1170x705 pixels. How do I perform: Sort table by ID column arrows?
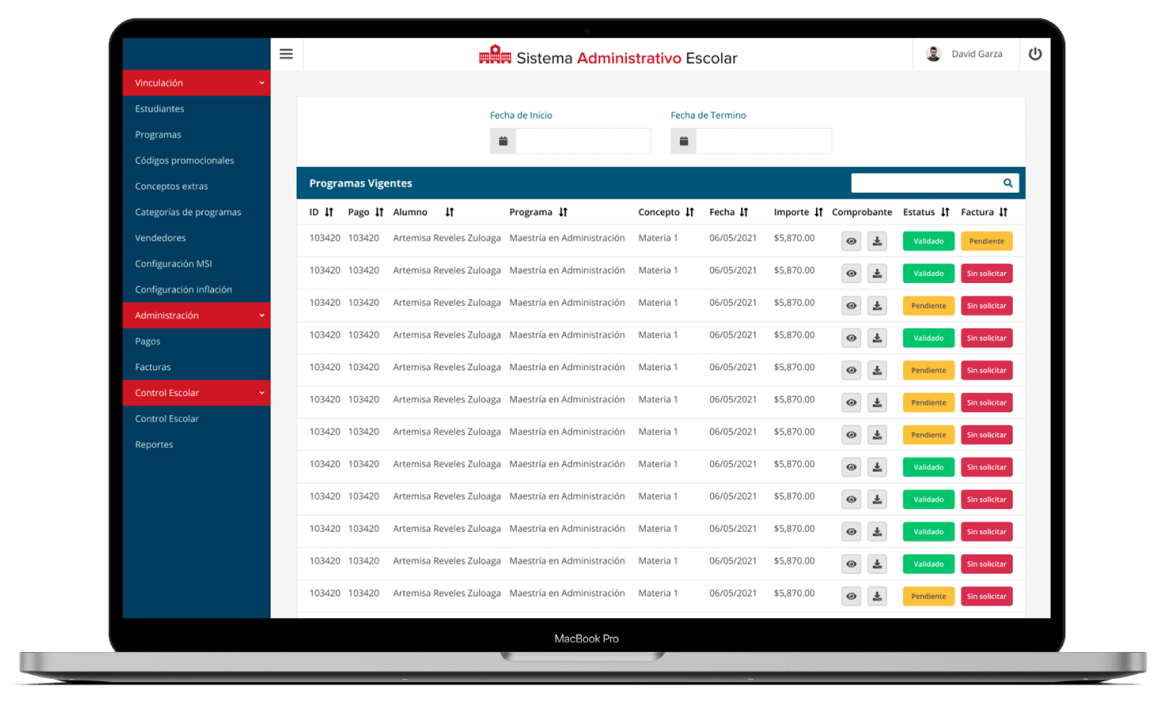pyautogui.click(x=329, y=212)
